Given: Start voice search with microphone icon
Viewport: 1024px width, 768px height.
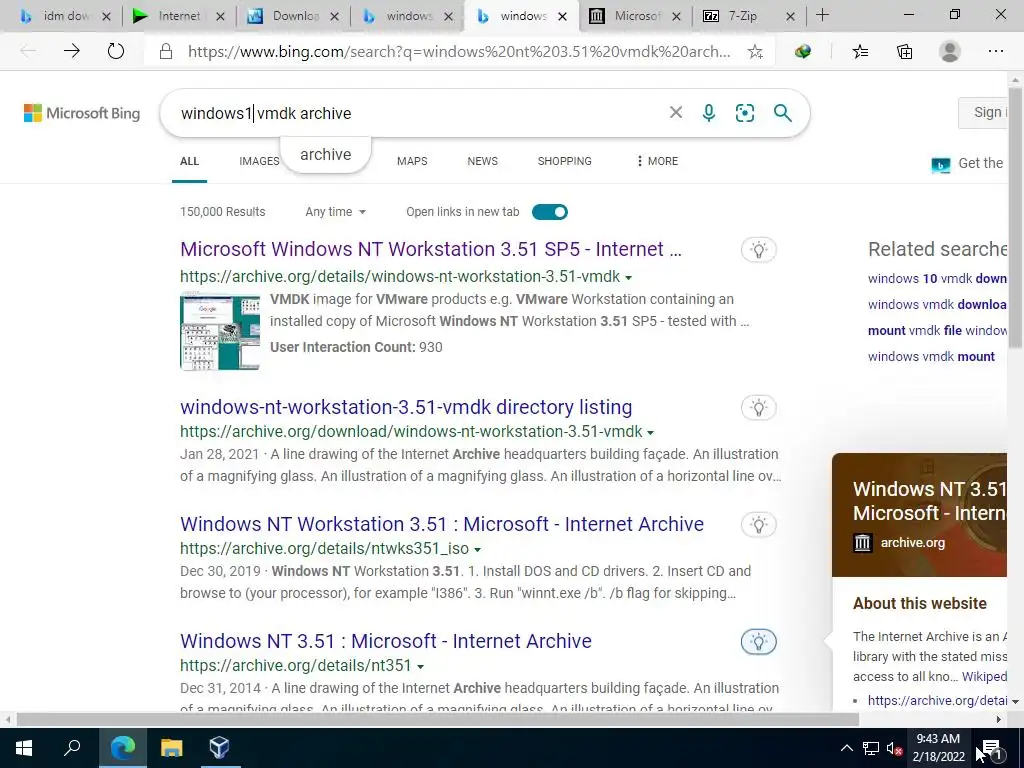Looking at the screenshot, I should coord(709,113).
